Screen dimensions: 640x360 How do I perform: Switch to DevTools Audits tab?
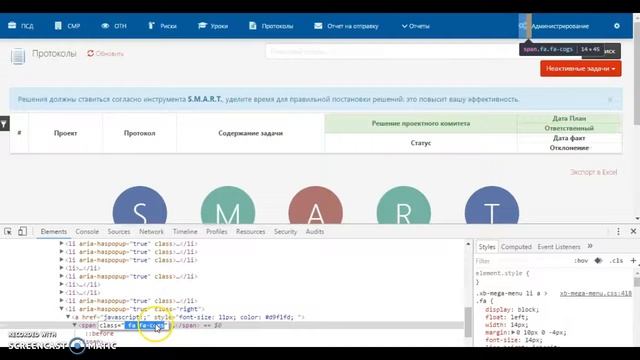coord(315,231)
